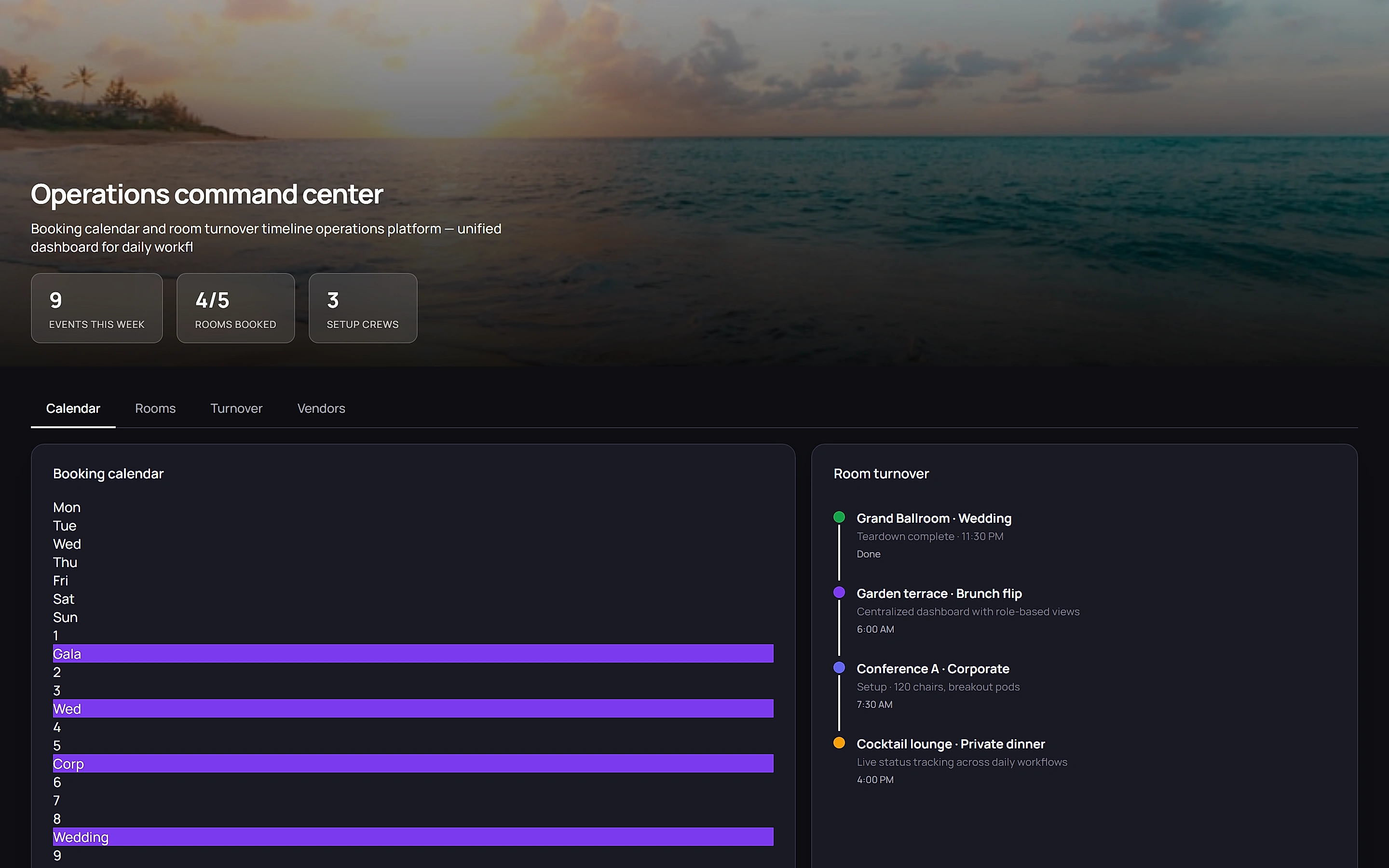The height and width of the screenshot is (868, 1389).
Task: Click the Teardown complete · 11:30 PM text
Action: click(x=930, y=536)
